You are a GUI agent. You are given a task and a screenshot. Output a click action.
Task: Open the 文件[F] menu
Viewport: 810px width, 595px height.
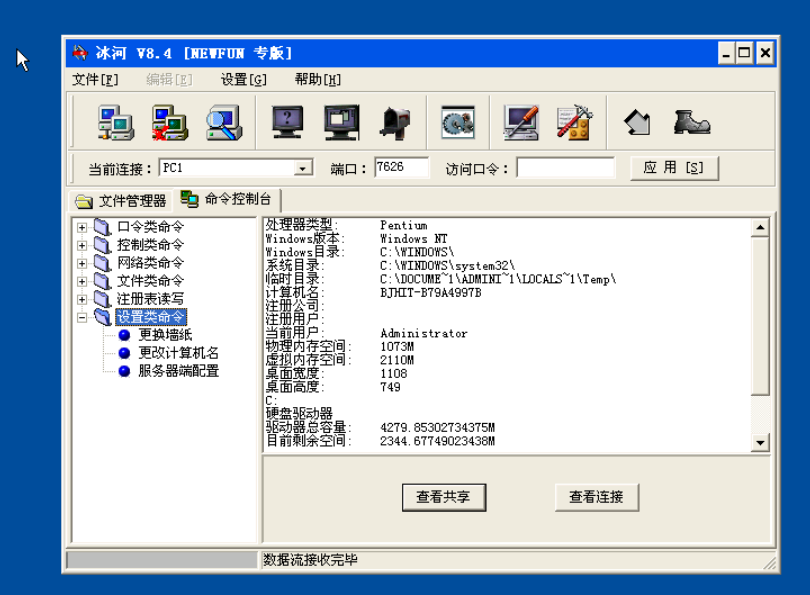pos(95,80)
